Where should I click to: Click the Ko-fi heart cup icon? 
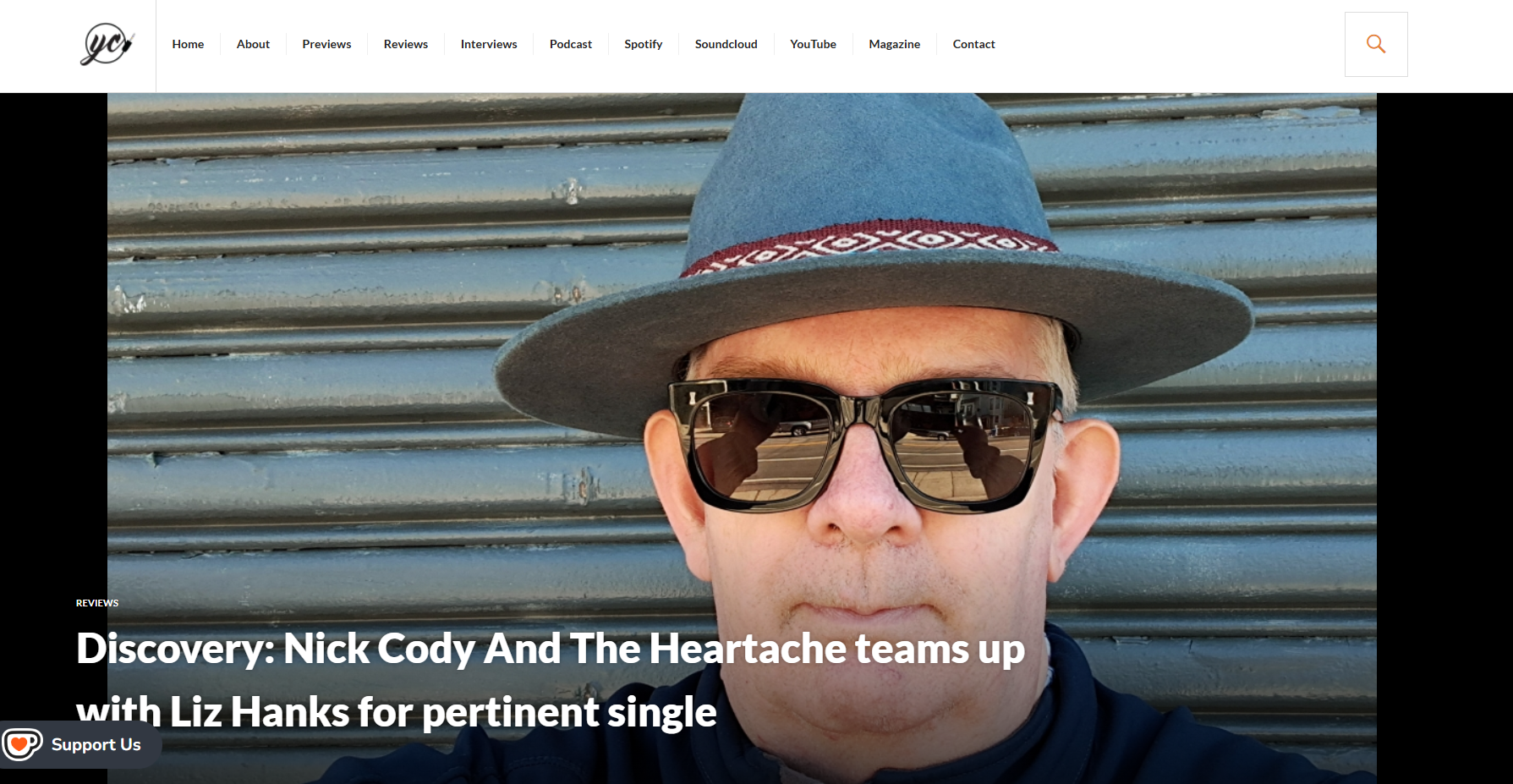(x=22, y=744)
